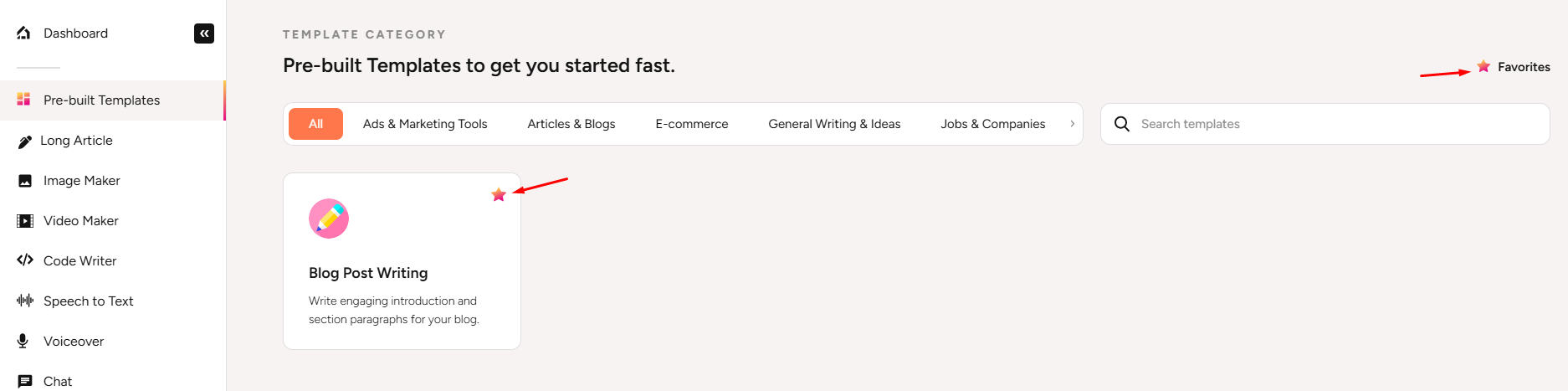Select the E-commerce category tab
The height and width of the screenshot is (391, 1568).
click(692, 124)
